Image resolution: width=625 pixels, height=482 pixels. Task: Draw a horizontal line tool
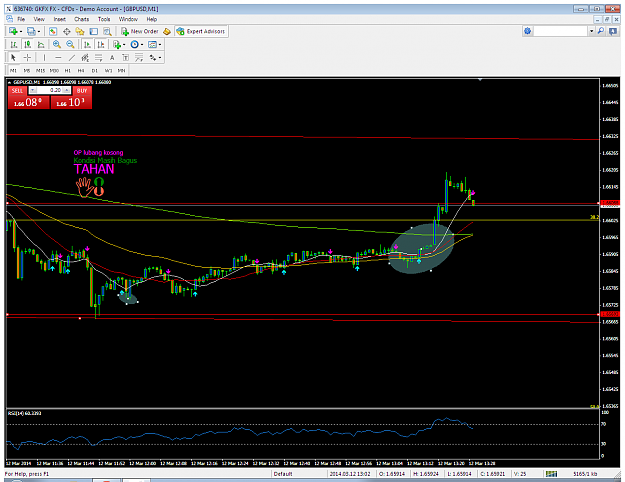pos(58,58)
